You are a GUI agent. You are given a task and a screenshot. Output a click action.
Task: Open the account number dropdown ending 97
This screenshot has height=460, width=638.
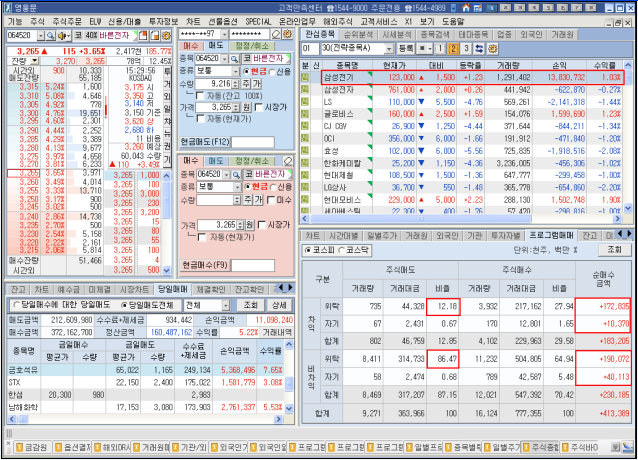[x=224, y=34]
